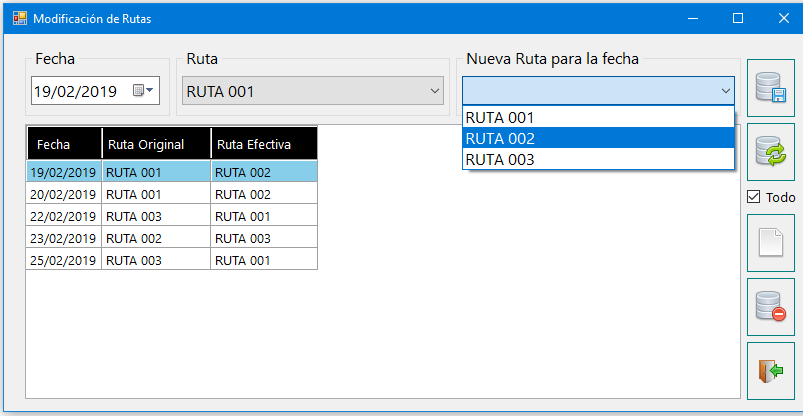This screenshot has height=416, width=803.
Task: Choose RUTA 002 from the dropdown list
Action: tap(598, 138)
